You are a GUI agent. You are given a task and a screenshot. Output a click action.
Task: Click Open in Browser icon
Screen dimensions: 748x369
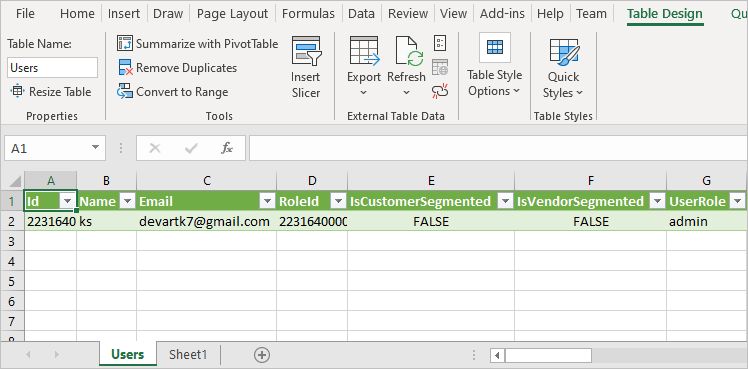(440, 67)
